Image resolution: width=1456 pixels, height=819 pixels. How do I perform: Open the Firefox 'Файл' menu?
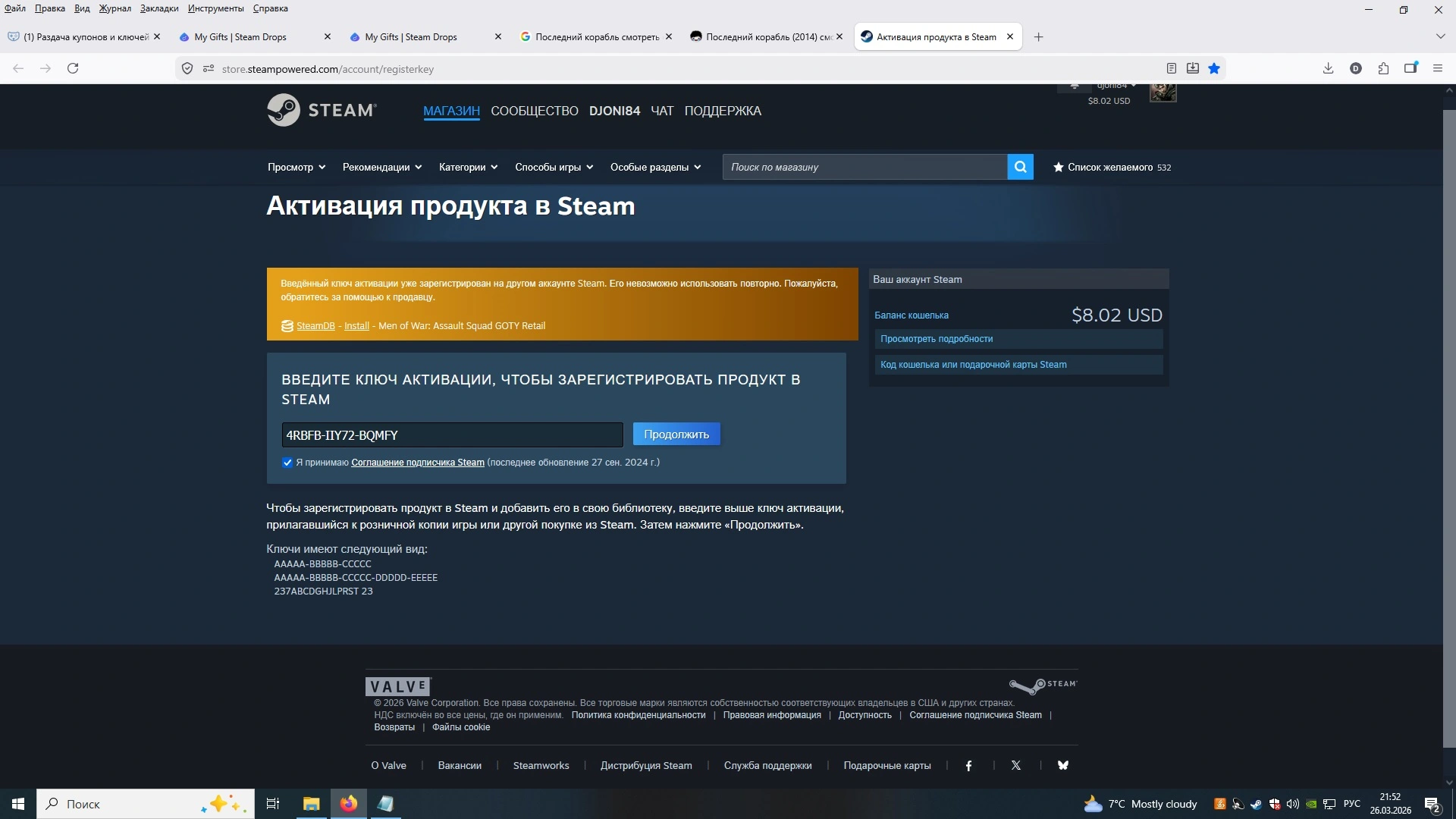(15, 8)
